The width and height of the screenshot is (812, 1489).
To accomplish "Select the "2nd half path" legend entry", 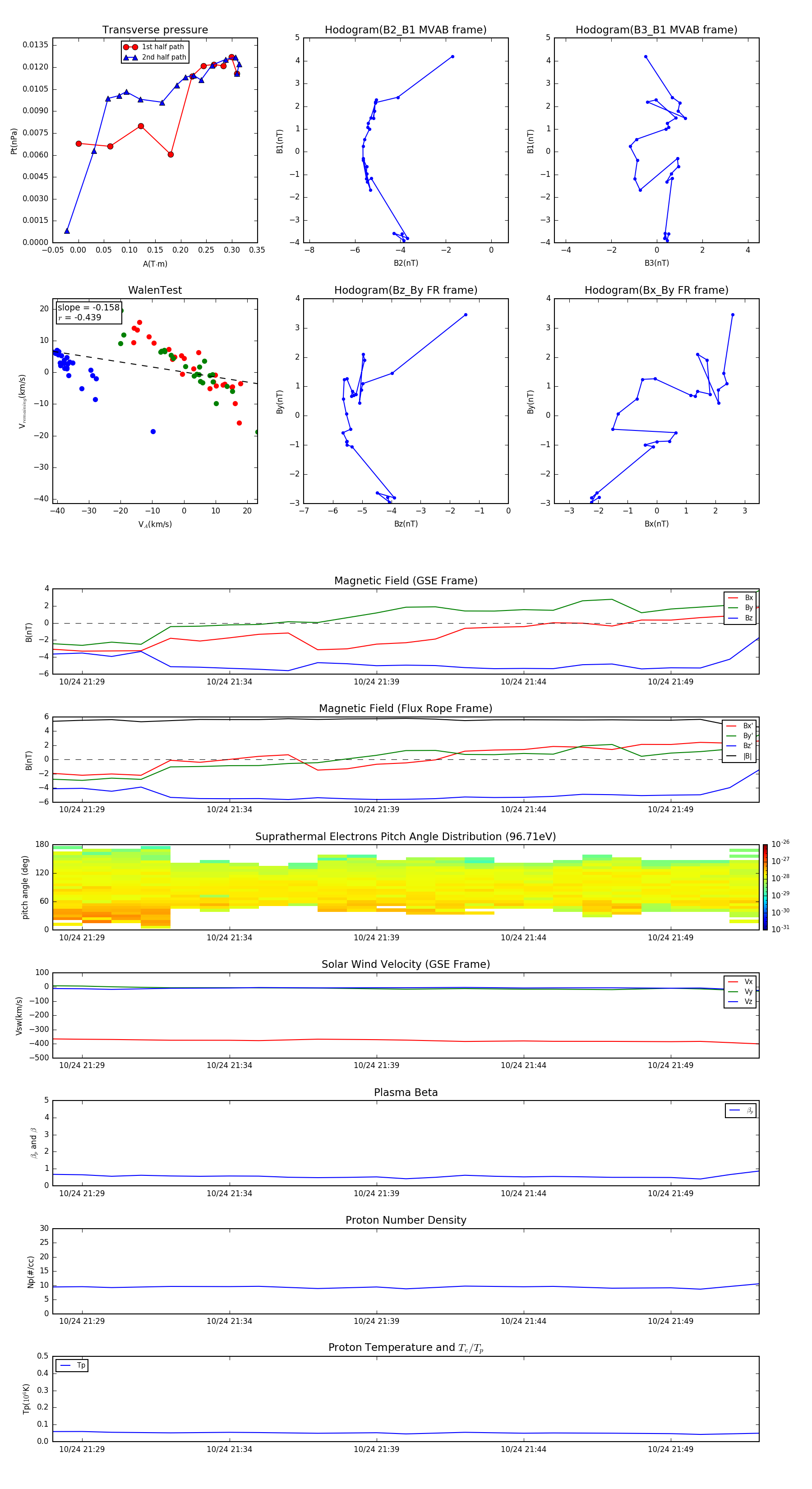I will (x=154, y=57).
